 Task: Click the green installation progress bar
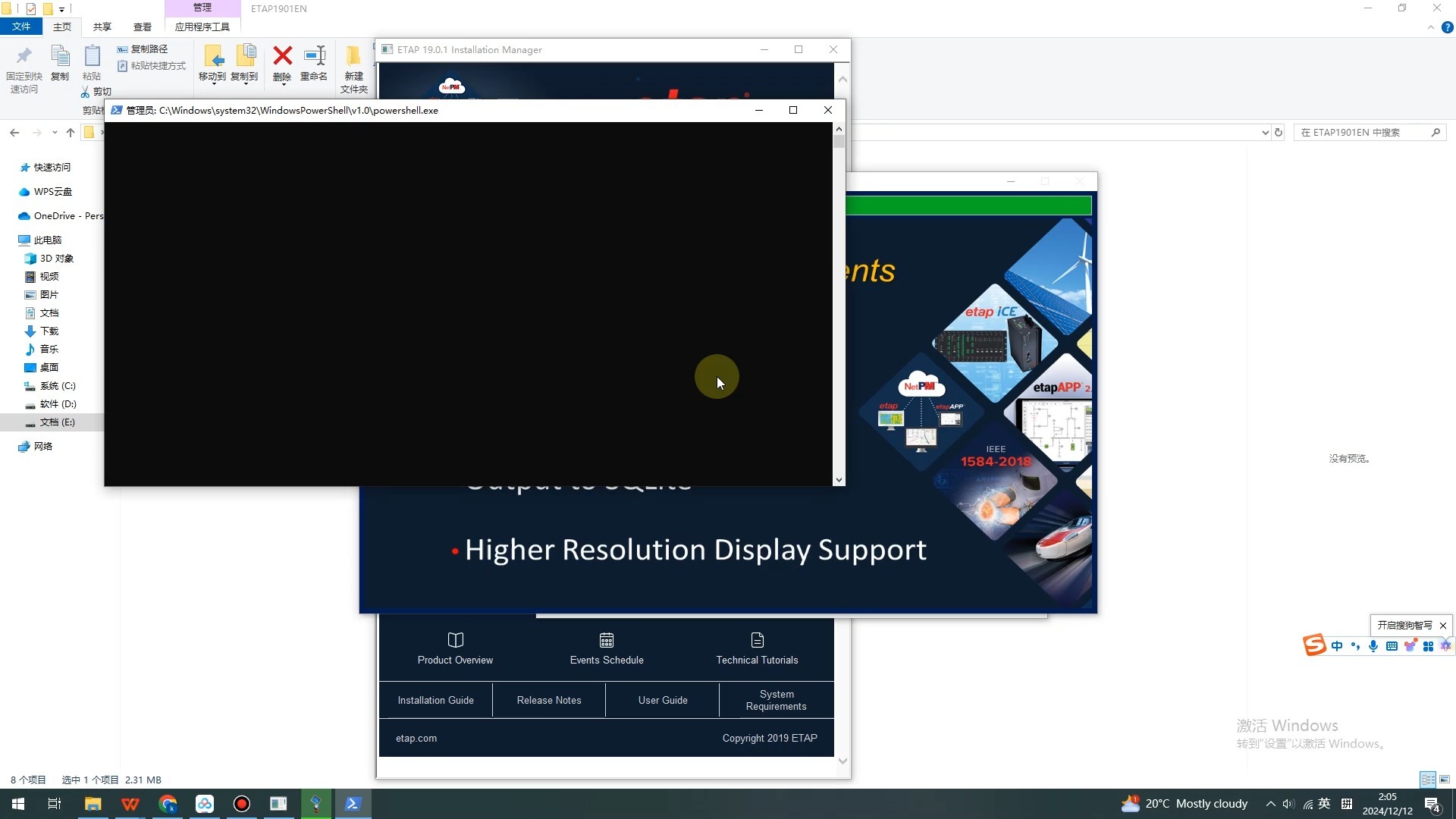pos(969,205)
